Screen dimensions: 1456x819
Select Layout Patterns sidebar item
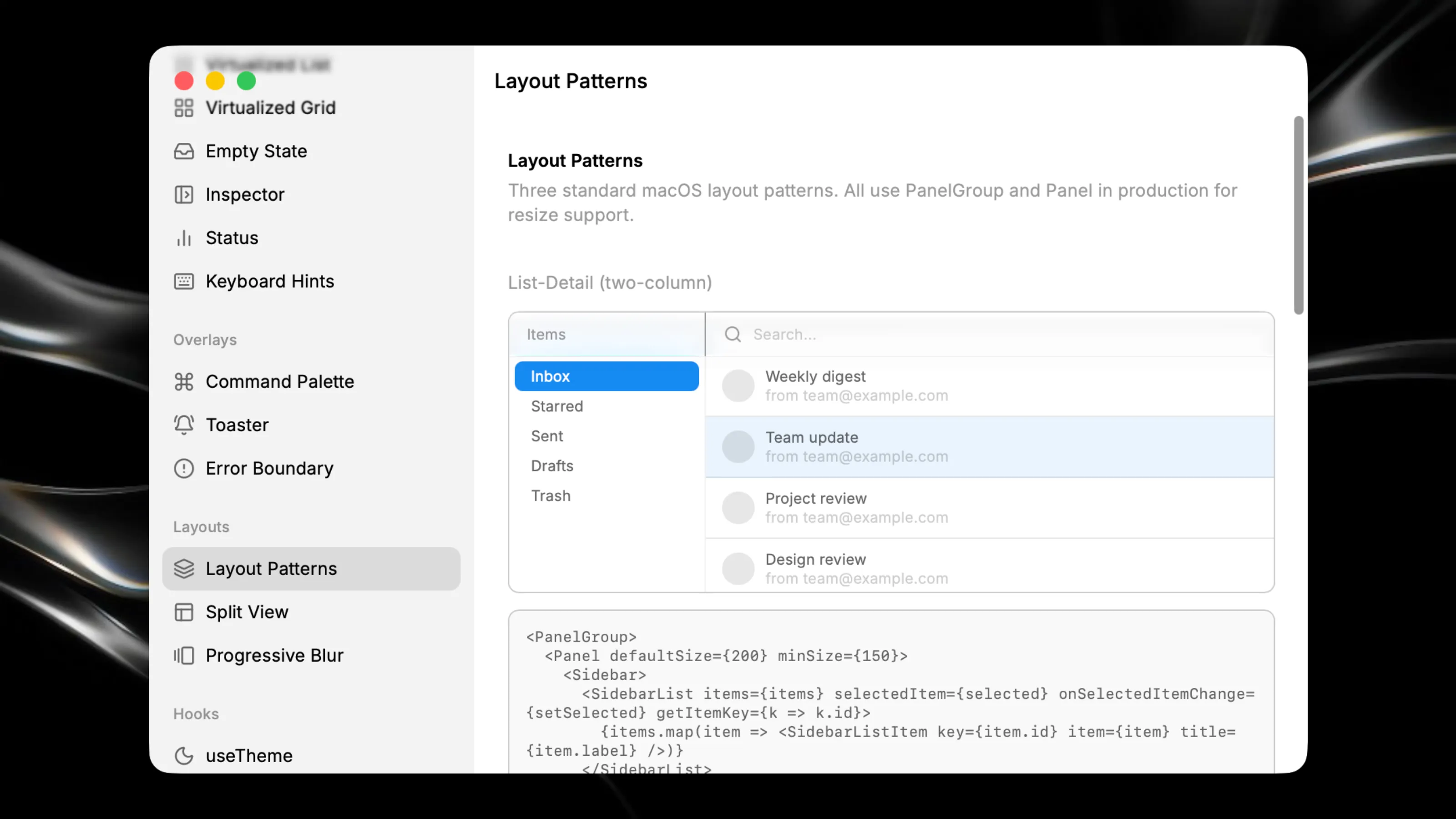click(x=311, y=569)
